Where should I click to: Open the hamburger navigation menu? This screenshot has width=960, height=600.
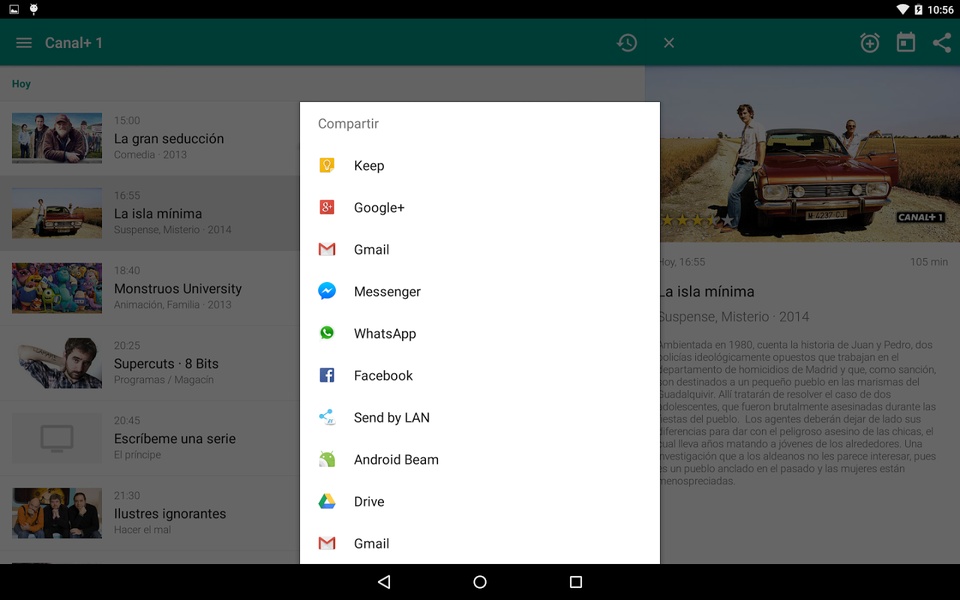[24, 43]
